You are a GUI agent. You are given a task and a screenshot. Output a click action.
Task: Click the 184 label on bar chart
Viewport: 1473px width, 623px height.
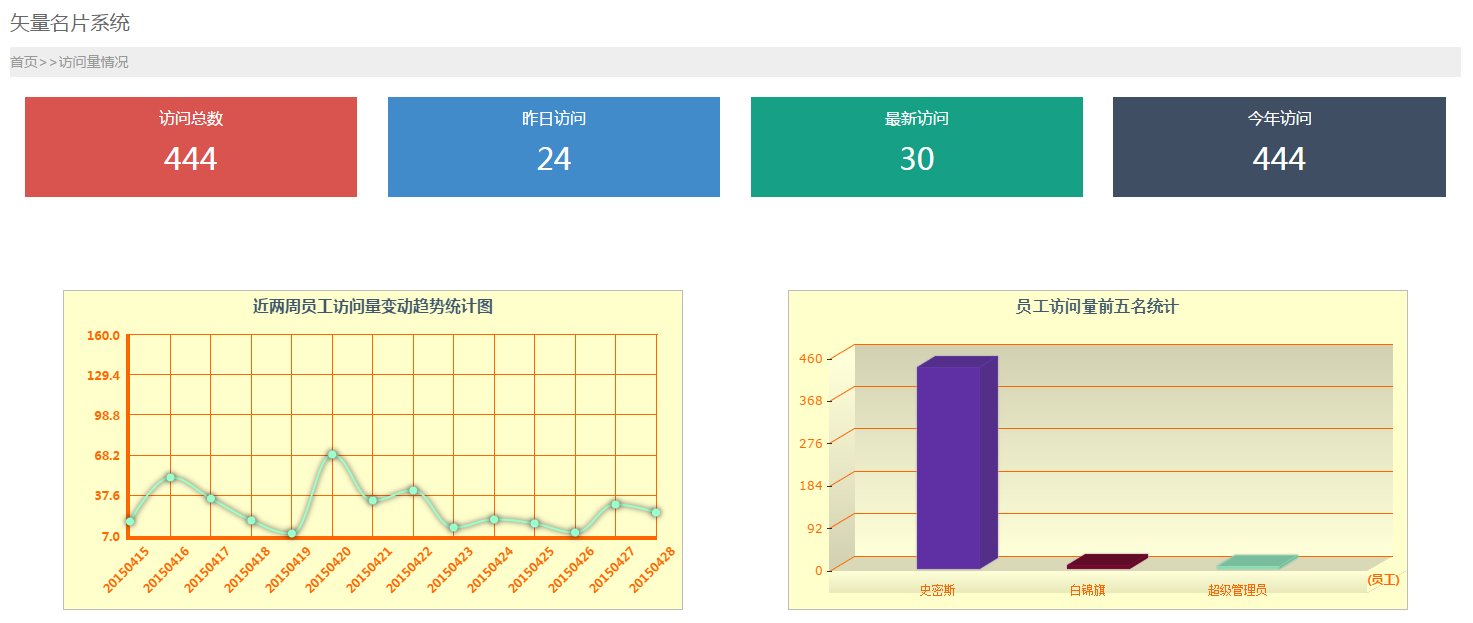tap(811, 486)
